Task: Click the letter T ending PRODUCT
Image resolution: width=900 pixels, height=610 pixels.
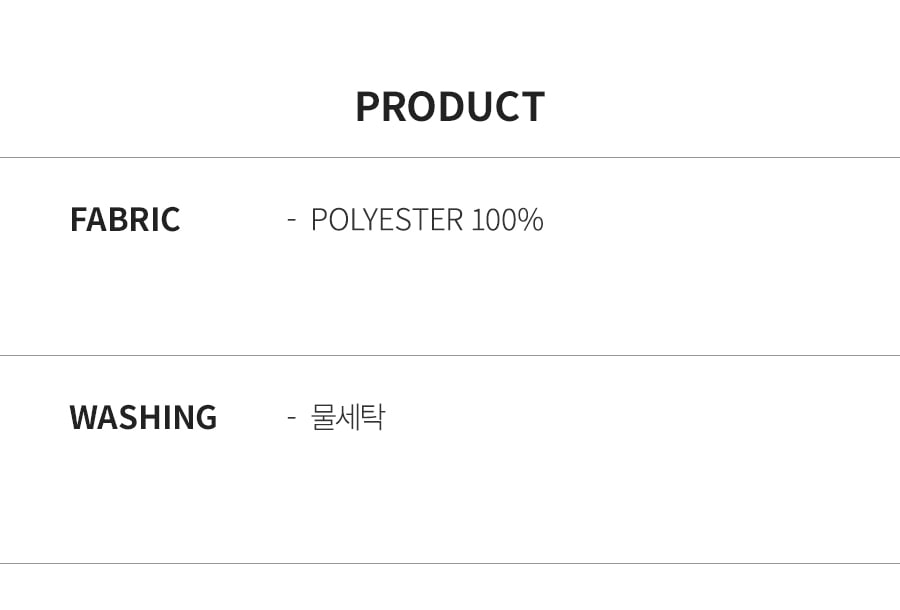Action: [532, 107]
